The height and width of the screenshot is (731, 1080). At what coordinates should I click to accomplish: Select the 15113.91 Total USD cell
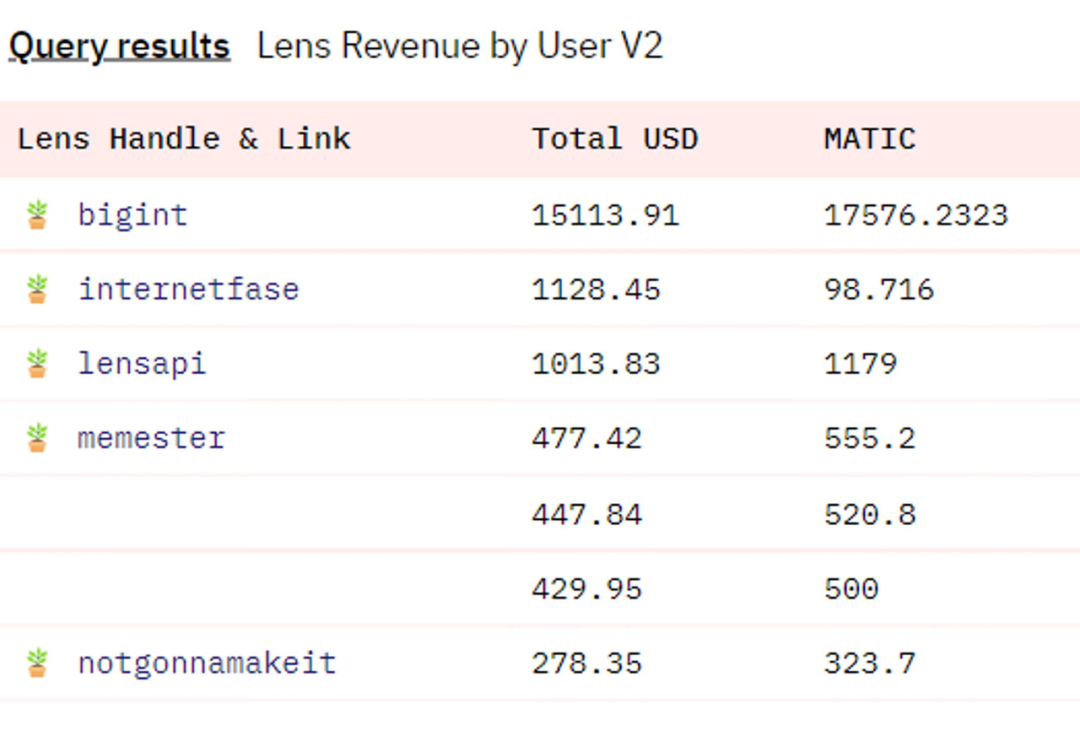tap(605, 215)
